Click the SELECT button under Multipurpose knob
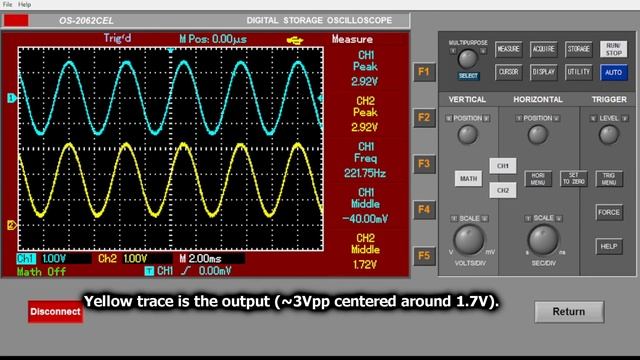 (468, 76)
